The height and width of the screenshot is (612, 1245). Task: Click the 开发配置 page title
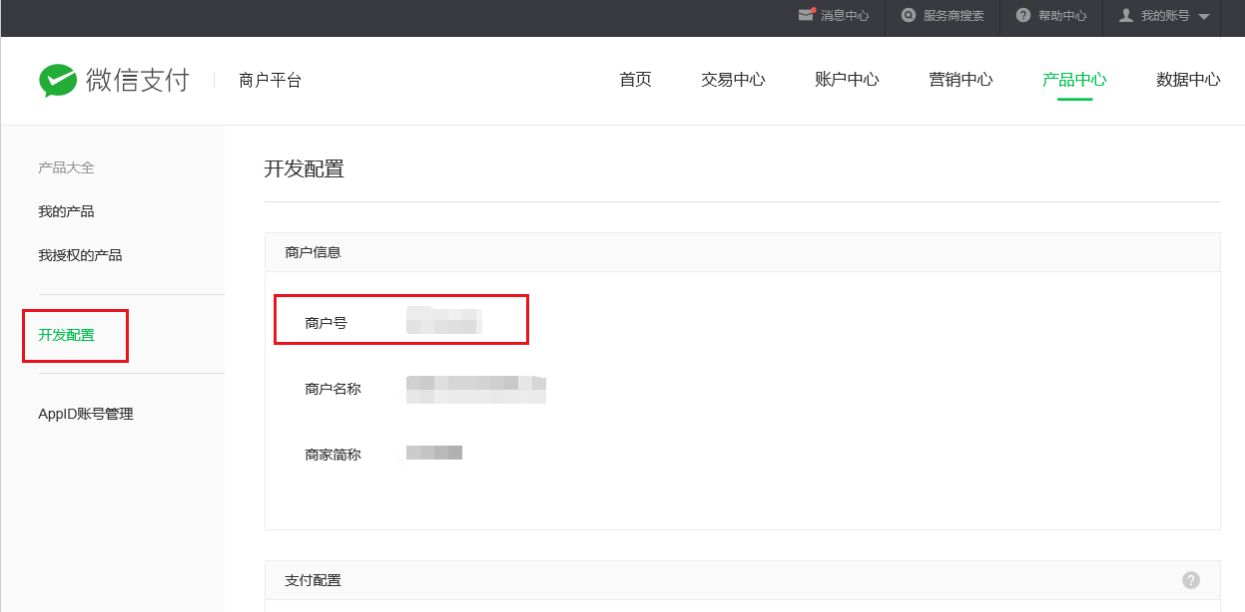304,169
